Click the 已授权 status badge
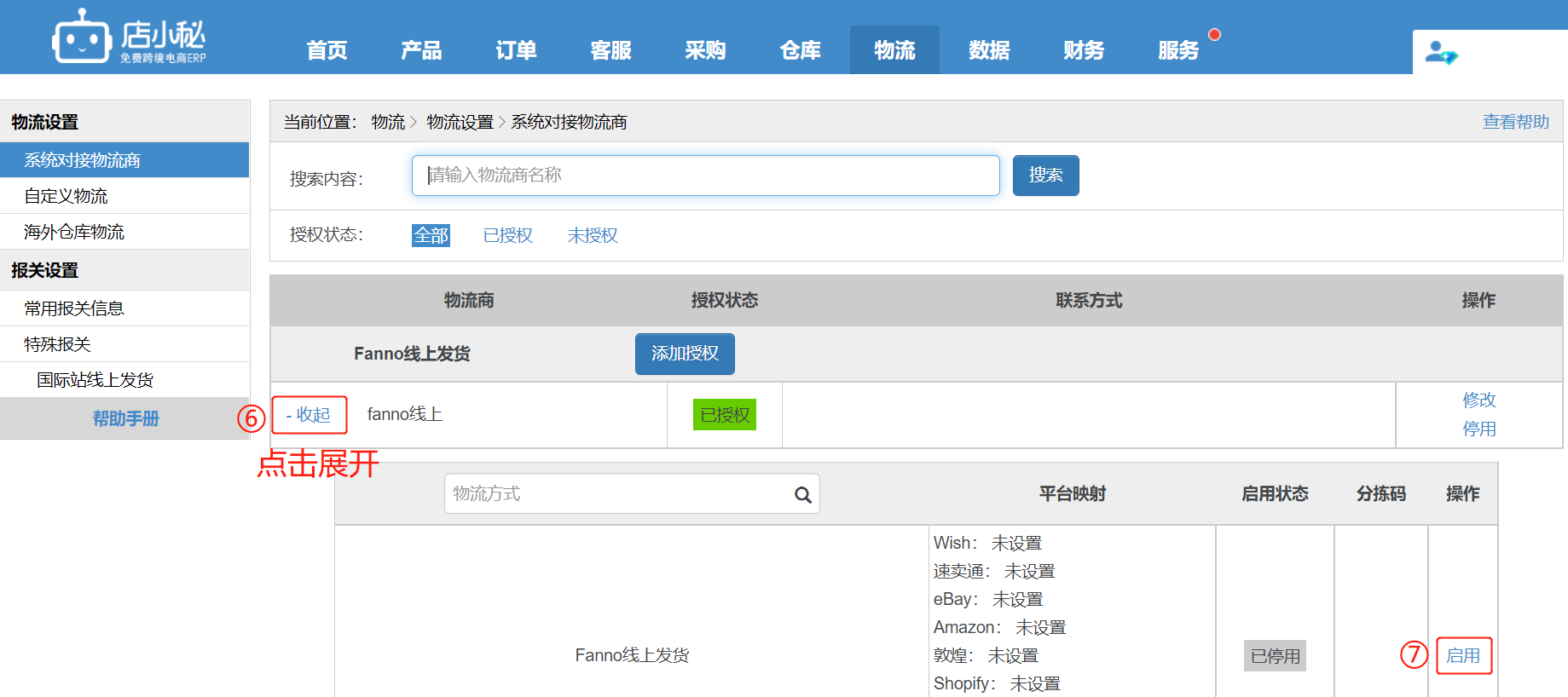The width and height of the screenshot is (1568, 697). click(725, 415)
